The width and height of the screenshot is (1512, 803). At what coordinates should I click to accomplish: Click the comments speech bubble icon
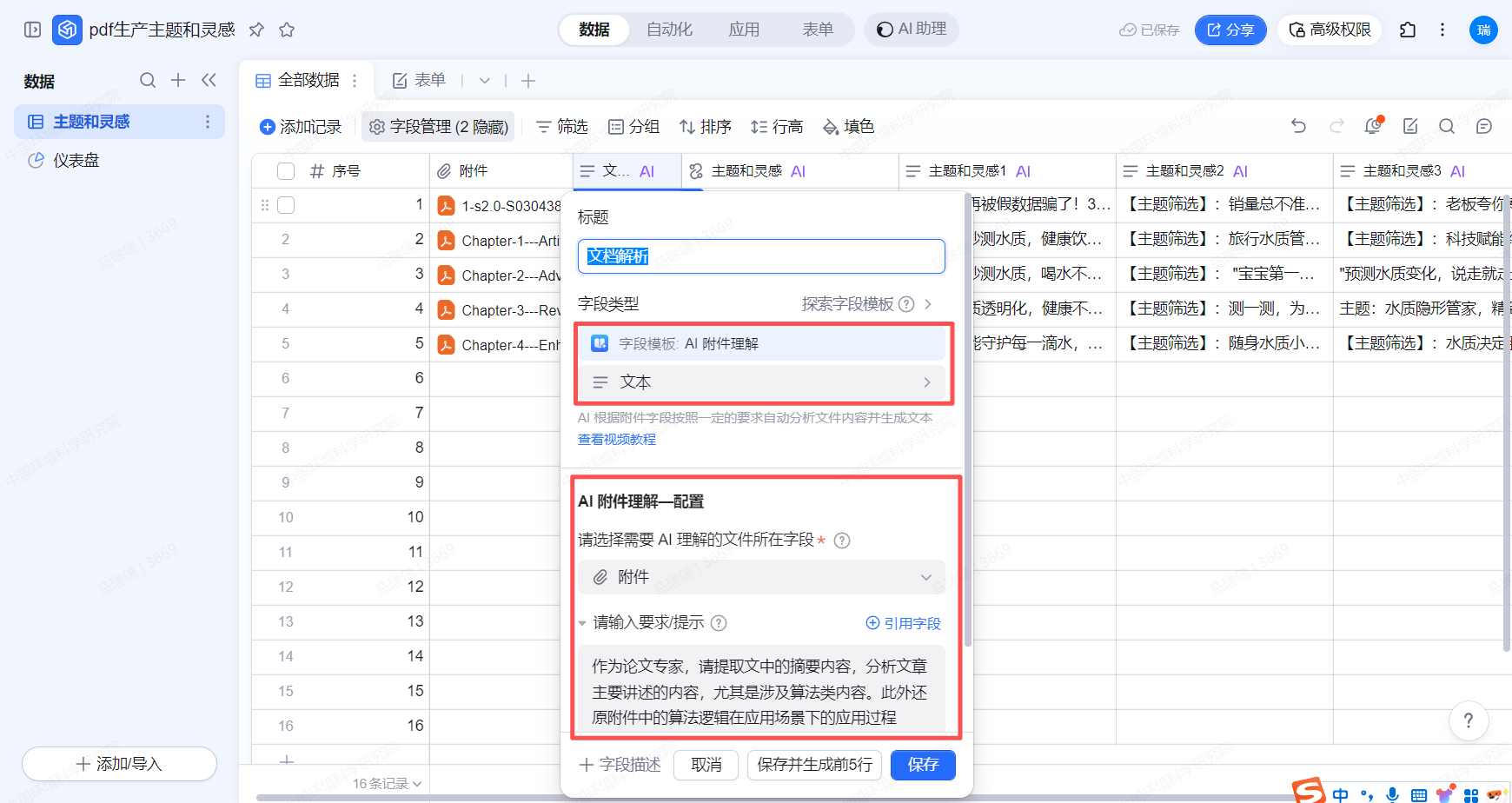tap(1484, 126)
